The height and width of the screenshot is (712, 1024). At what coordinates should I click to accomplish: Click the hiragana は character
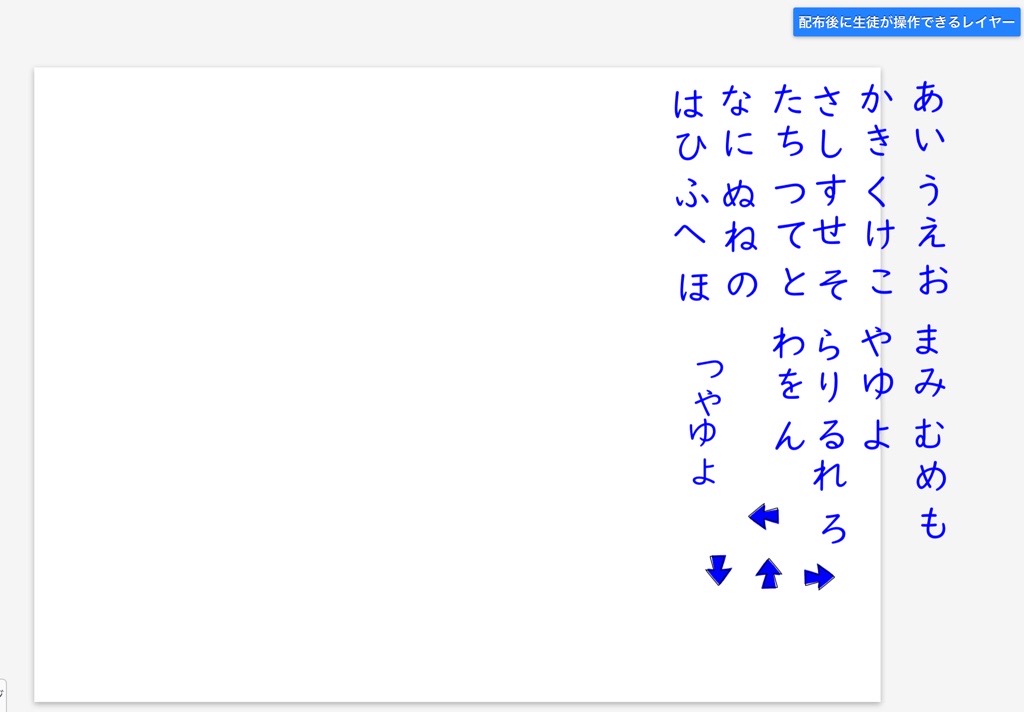pos(690,103)
